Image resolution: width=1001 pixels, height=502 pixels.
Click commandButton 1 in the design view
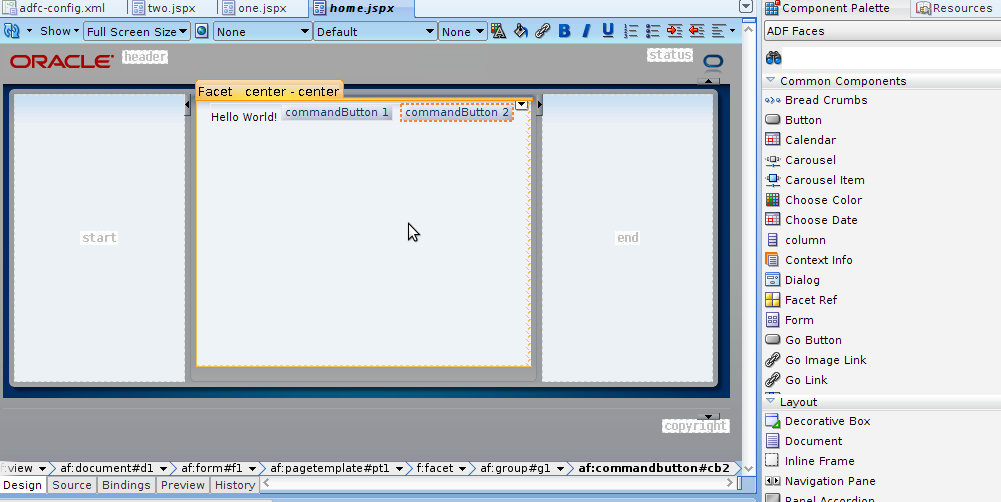pyautogui.click(x=337, y=113)
